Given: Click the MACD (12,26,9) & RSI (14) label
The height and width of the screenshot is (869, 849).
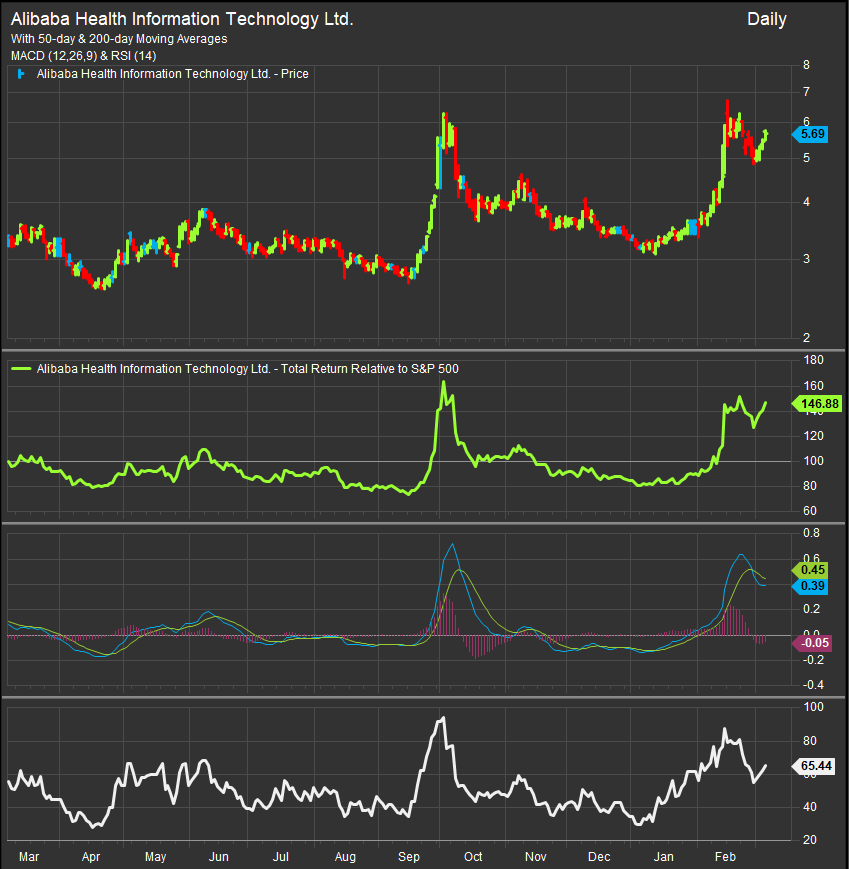Looking at the screenshot, I should [x=84, y=56].
